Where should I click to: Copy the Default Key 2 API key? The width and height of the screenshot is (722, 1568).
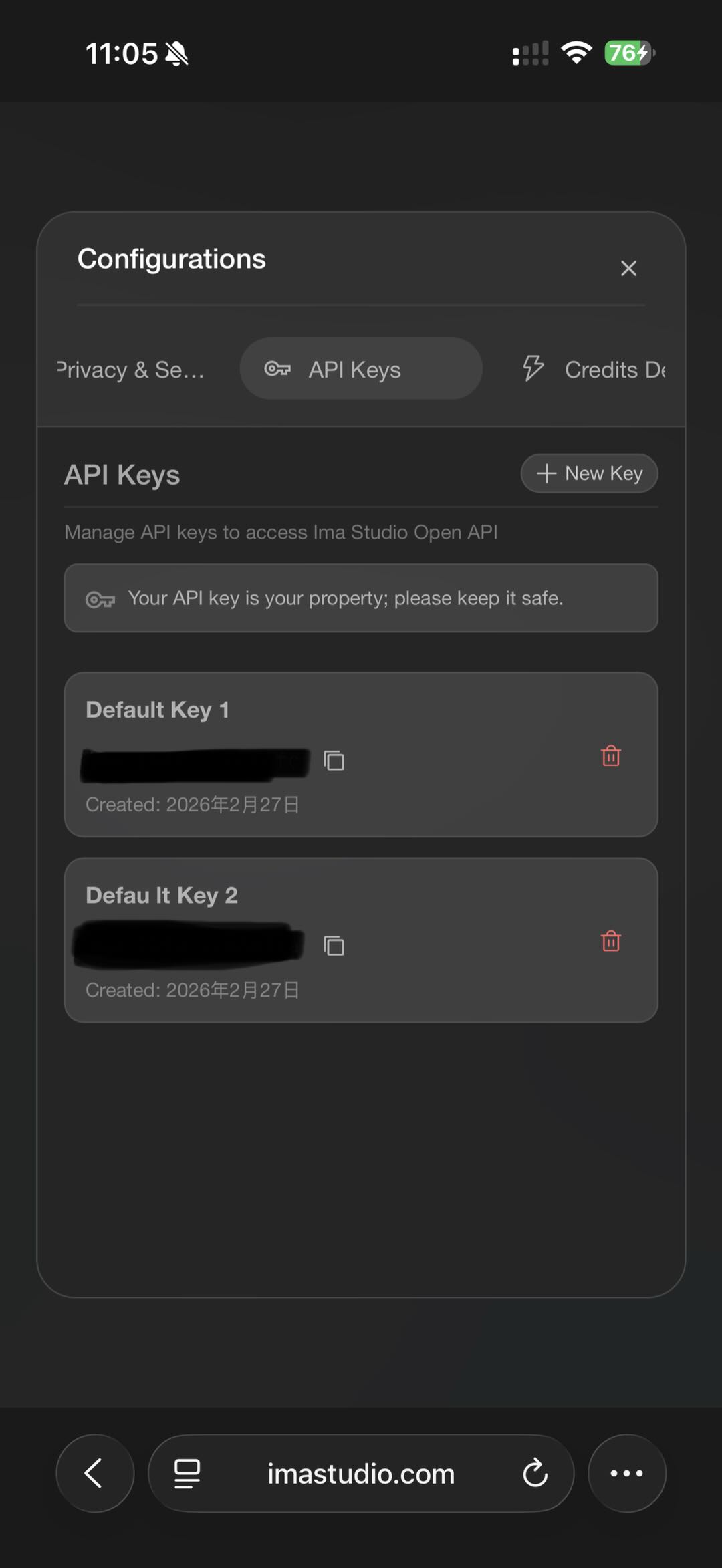(x=334, y=945)
